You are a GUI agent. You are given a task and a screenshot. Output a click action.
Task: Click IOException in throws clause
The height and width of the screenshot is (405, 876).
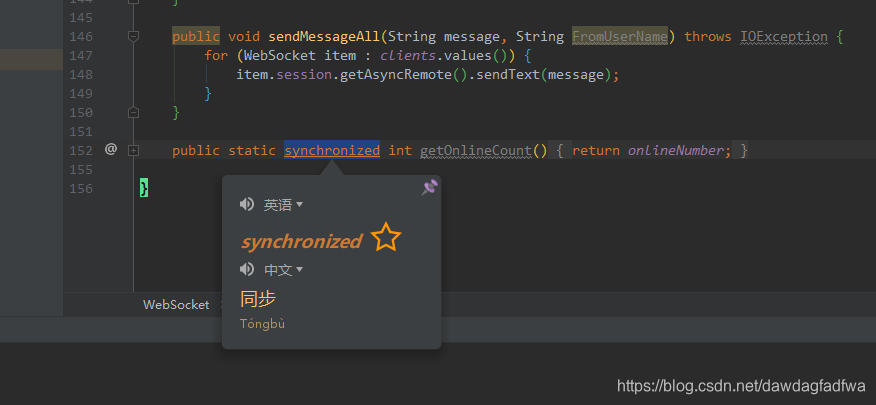784,37
